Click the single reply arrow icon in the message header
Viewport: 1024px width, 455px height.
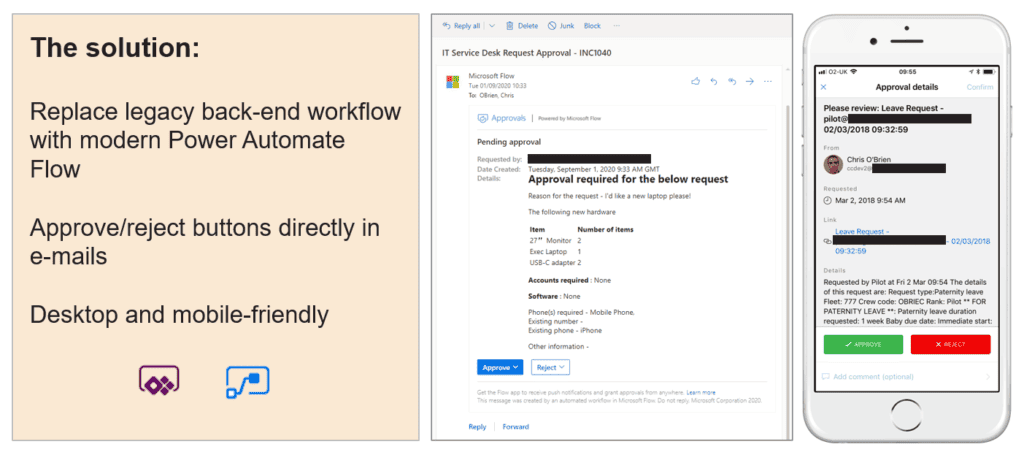[x=714, y=82]
